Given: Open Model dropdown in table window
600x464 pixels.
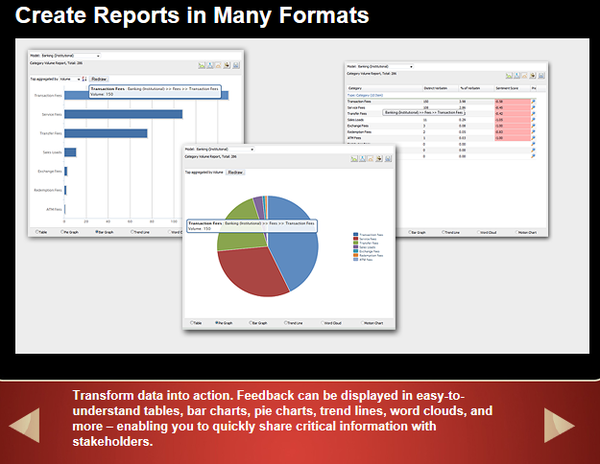Looking at the screenshot, I should pyautogui.click(x=385, y=67).
